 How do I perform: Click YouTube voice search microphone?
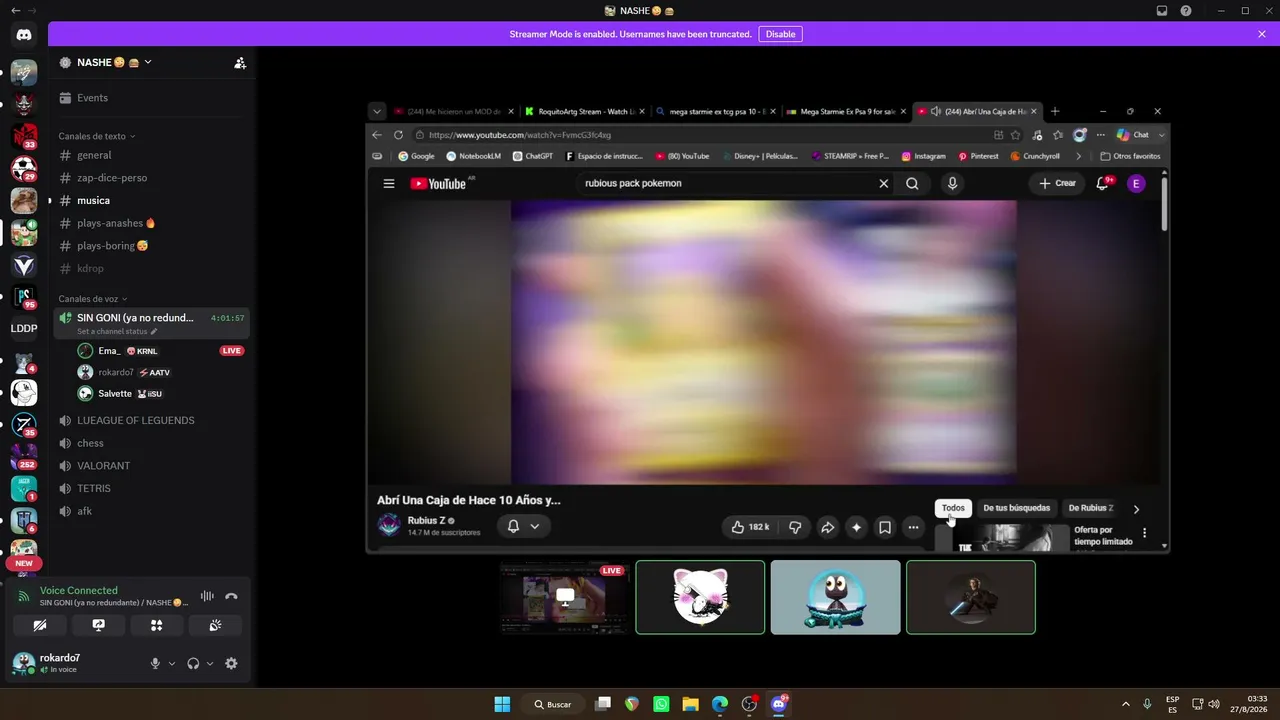click(x=952, y=183)
